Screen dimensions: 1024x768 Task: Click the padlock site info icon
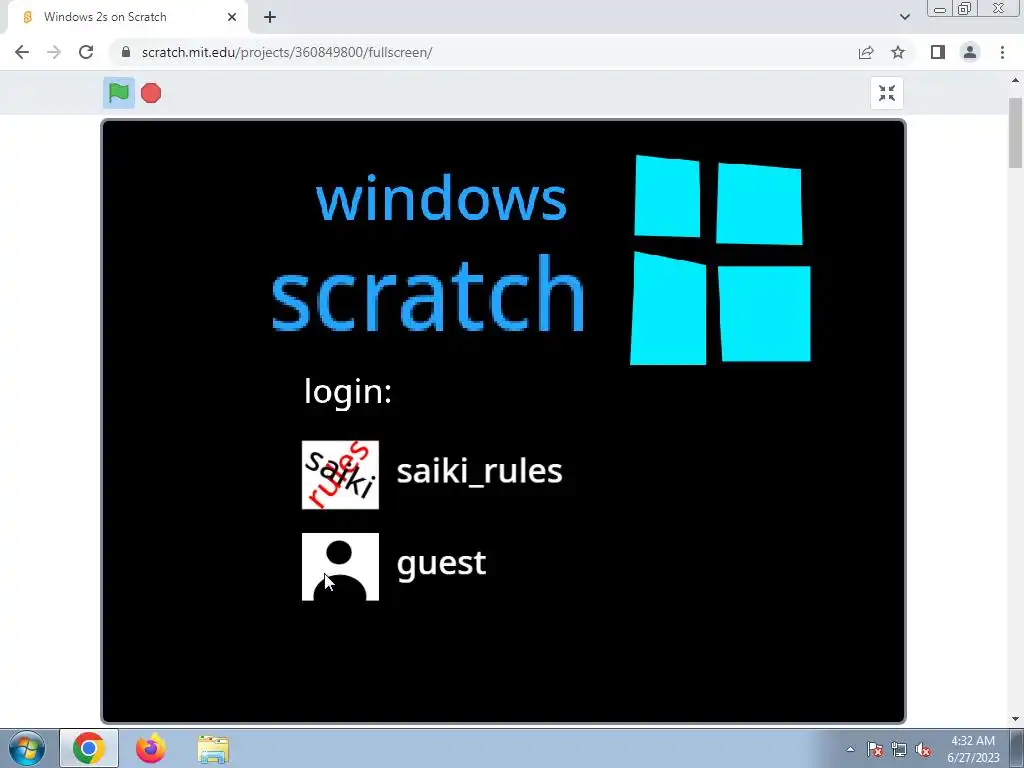click(126, 52)
